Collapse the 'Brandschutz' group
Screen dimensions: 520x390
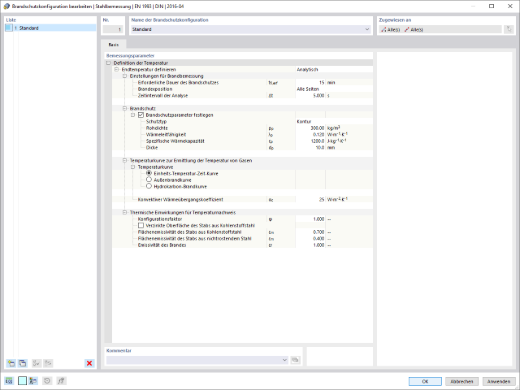[x=125, y=108]
